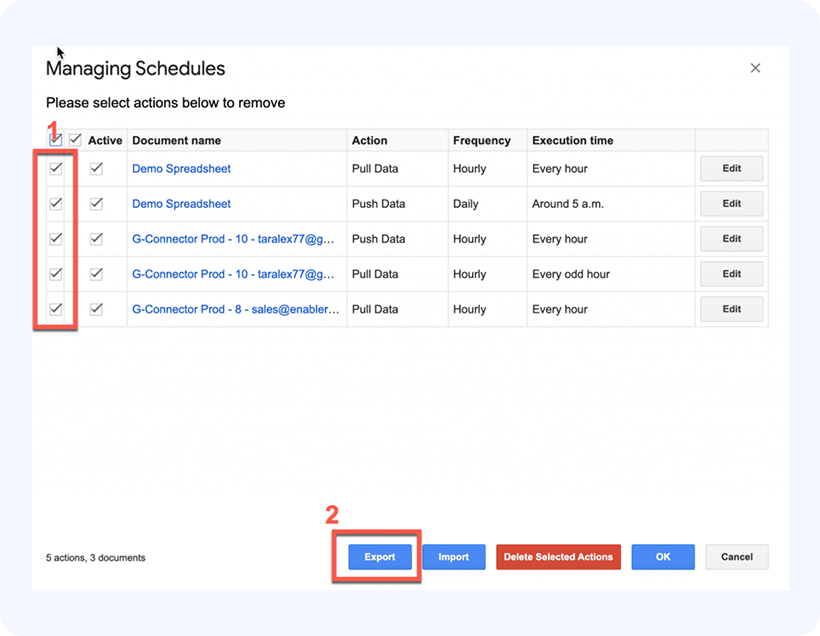
Task: Edit the Every odd hour schedule
Action: click(731, 274)
